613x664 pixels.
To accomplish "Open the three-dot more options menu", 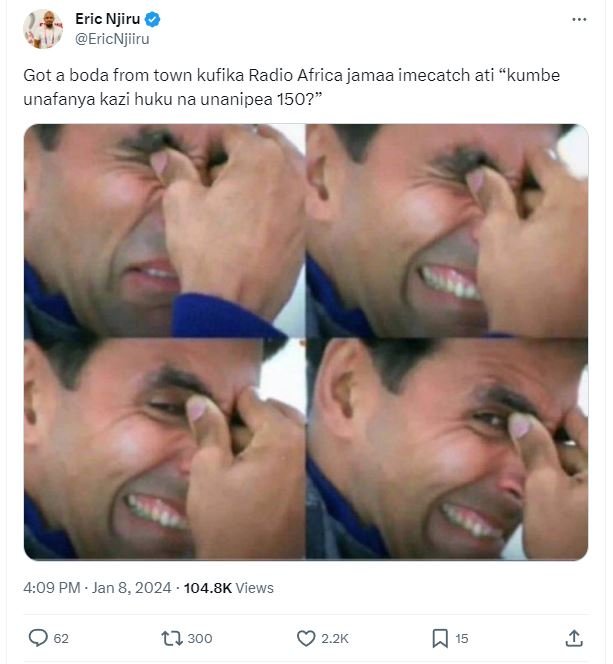I will click(x=579, y=19).
